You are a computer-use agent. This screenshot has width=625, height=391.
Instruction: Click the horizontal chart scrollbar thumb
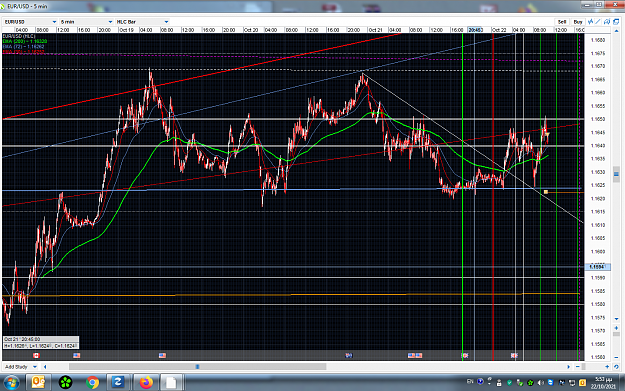[x=197, y=367]
